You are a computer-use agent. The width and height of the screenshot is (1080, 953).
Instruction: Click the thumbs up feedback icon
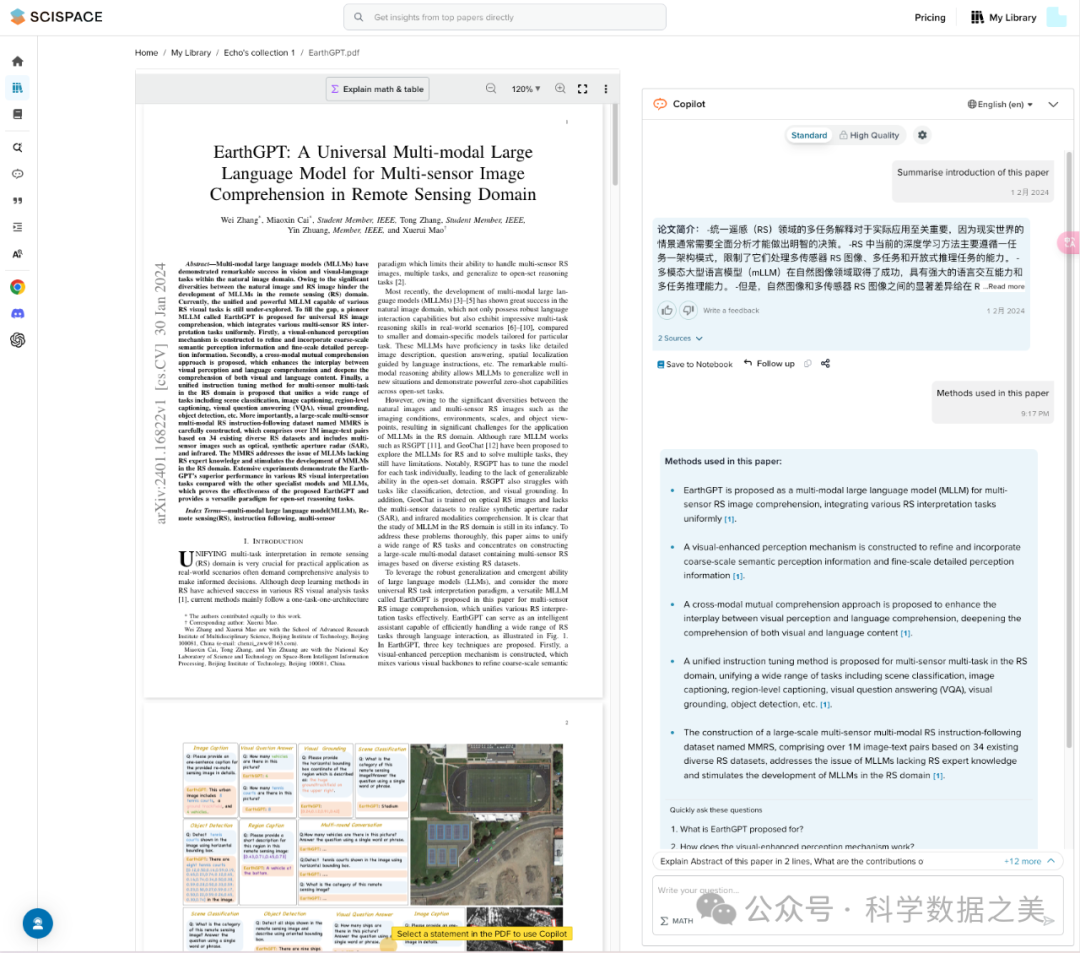(666, 311)
